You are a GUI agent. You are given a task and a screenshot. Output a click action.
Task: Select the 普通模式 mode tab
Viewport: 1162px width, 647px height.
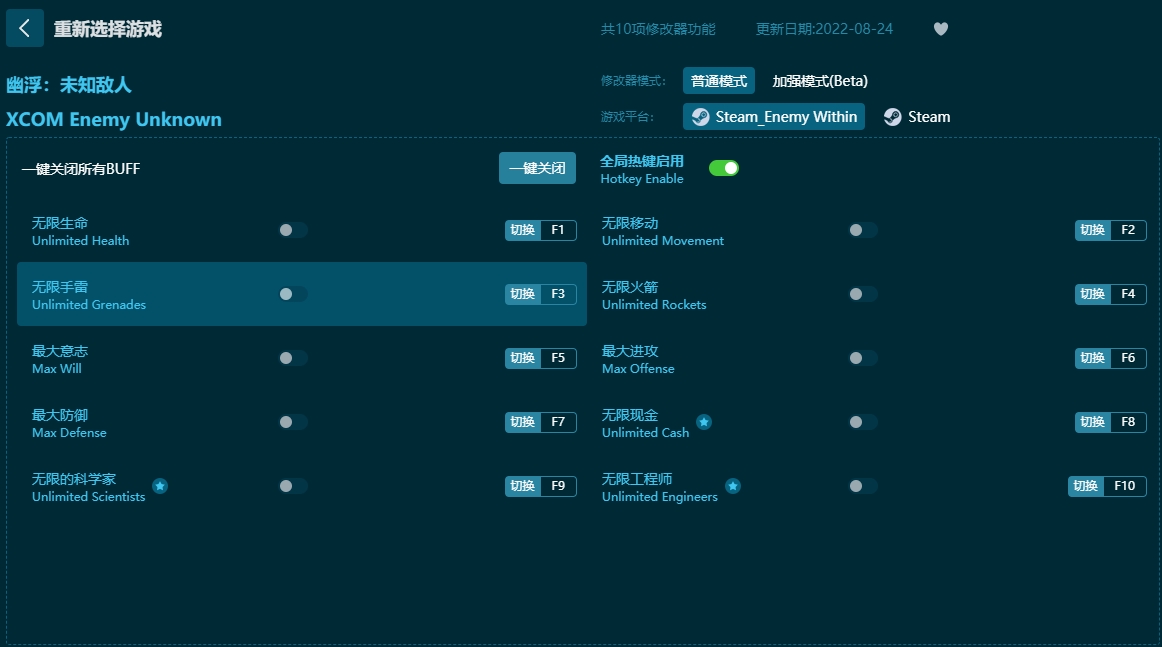pos(718,81)
